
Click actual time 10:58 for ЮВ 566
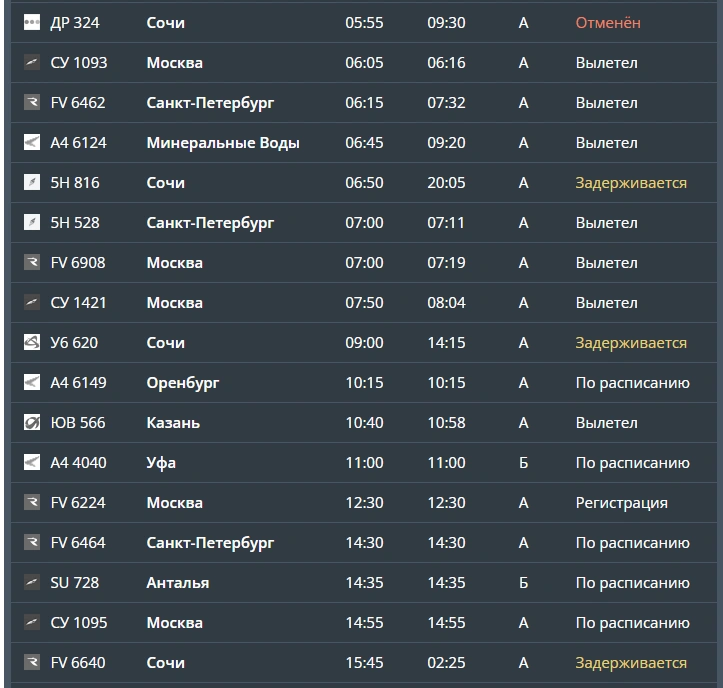point(446,422)
